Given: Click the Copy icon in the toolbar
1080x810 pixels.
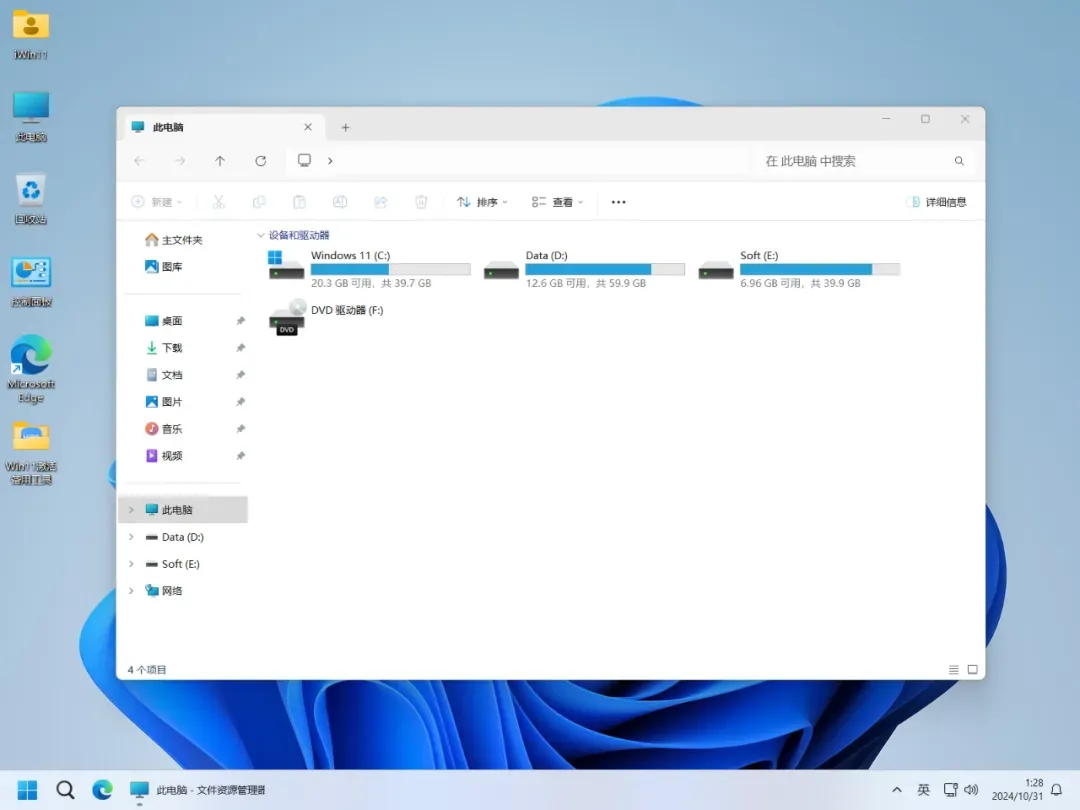Looking at the screenshot, I should (259, 202).
